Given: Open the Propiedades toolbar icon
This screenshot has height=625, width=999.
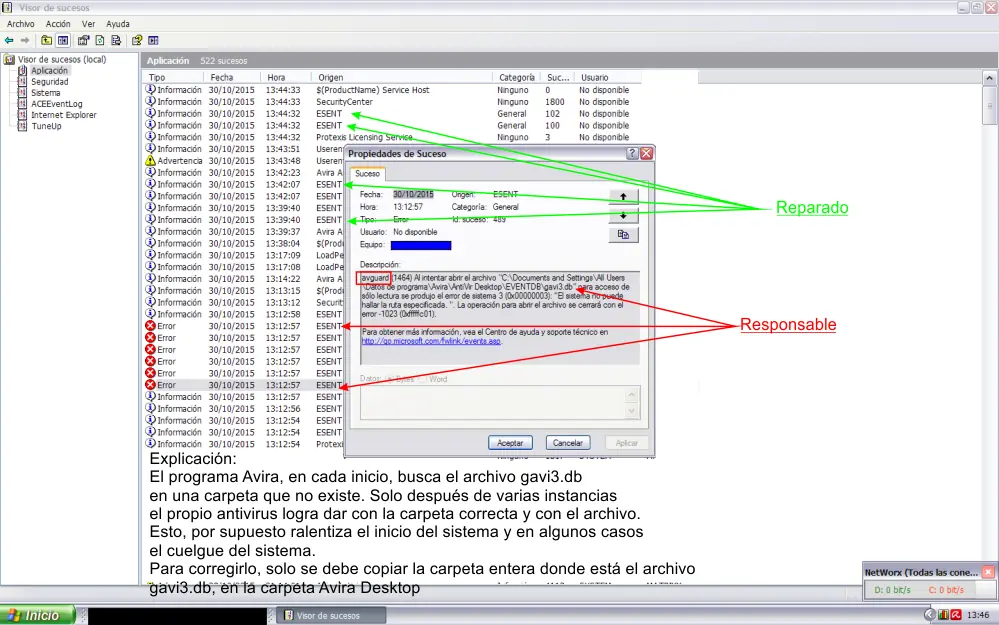Looking at the screenshot, I should (84, 40).
